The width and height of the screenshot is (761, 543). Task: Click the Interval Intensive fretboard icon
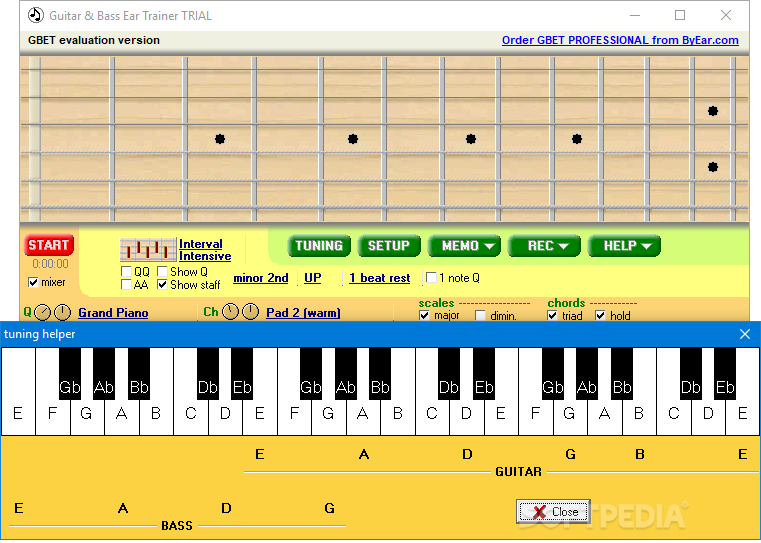coord(148,249)
